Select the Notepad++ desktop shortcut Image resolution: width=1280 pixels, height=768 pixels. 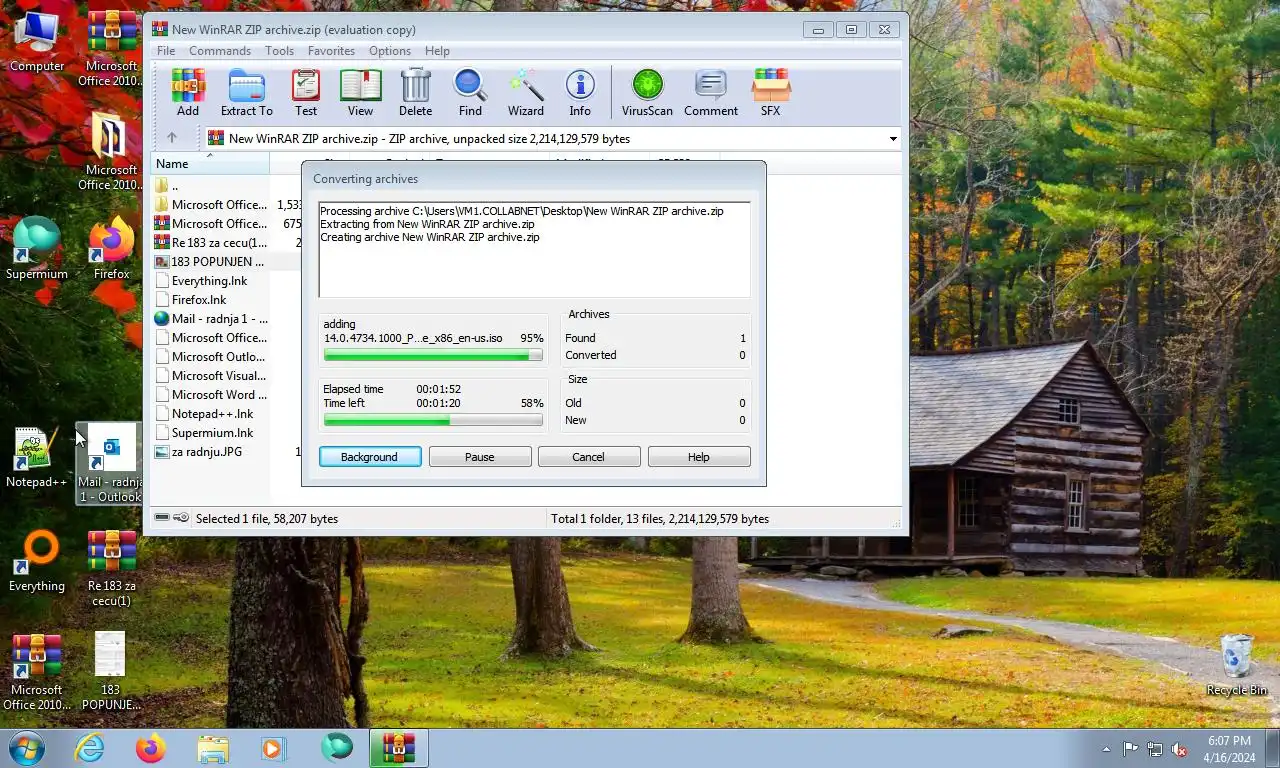37,458
